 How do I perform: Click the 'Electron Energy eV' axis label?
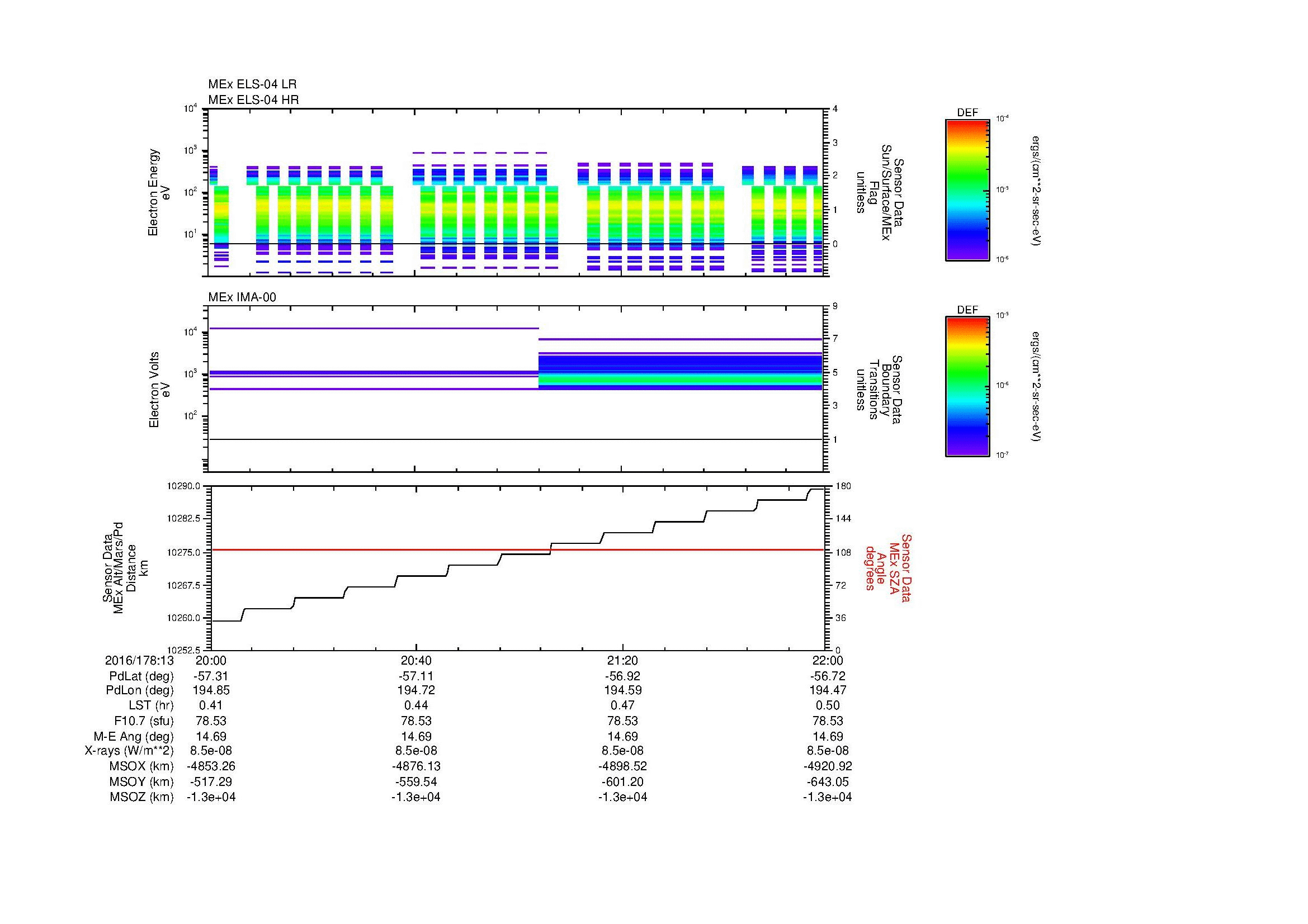pyautogui.click(x=159, y=192)
